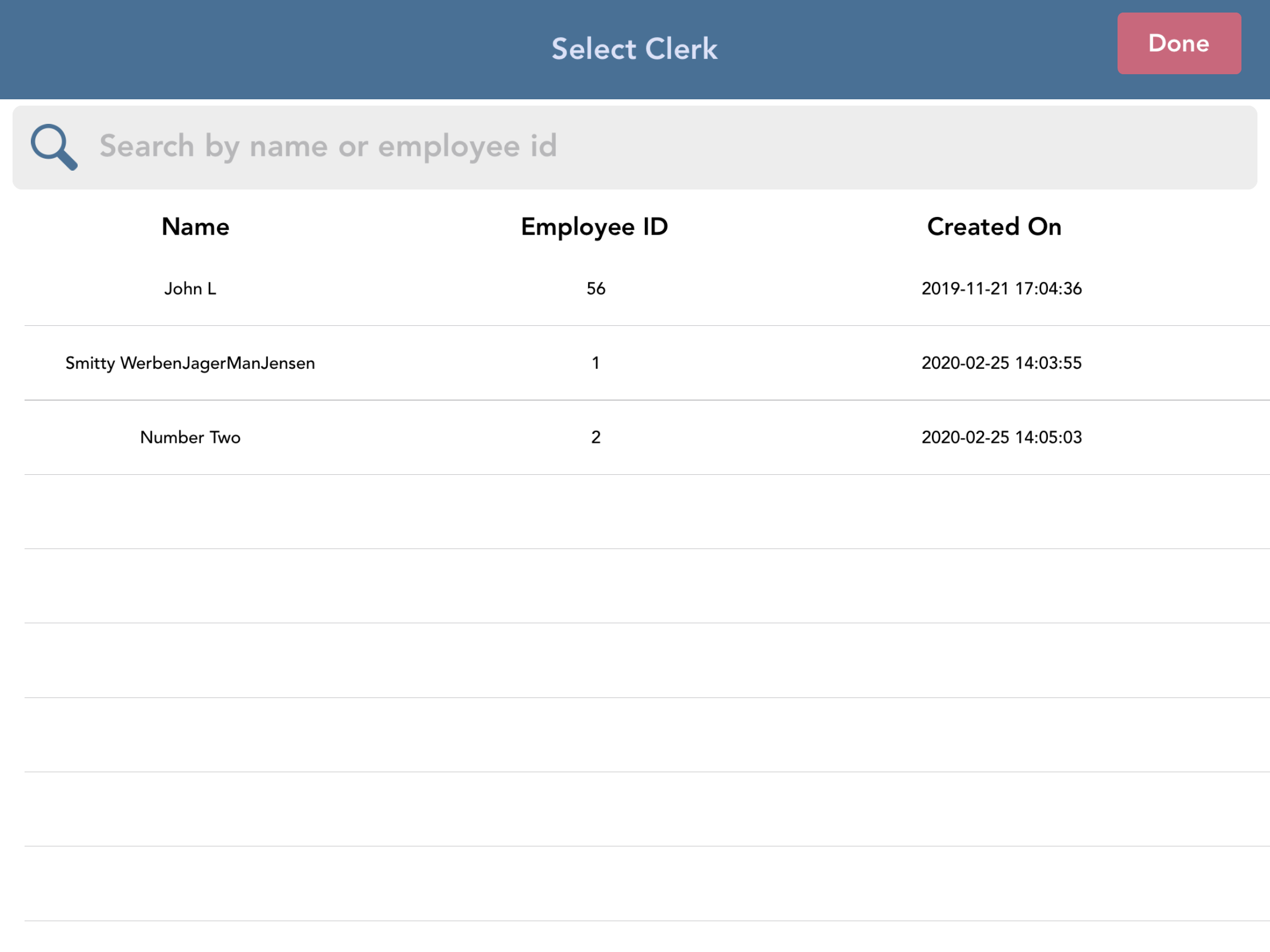The image size is (1270, 952).
Task: Click creation date 2020-02-25 14:03:55
Action: coord(1001,362)
